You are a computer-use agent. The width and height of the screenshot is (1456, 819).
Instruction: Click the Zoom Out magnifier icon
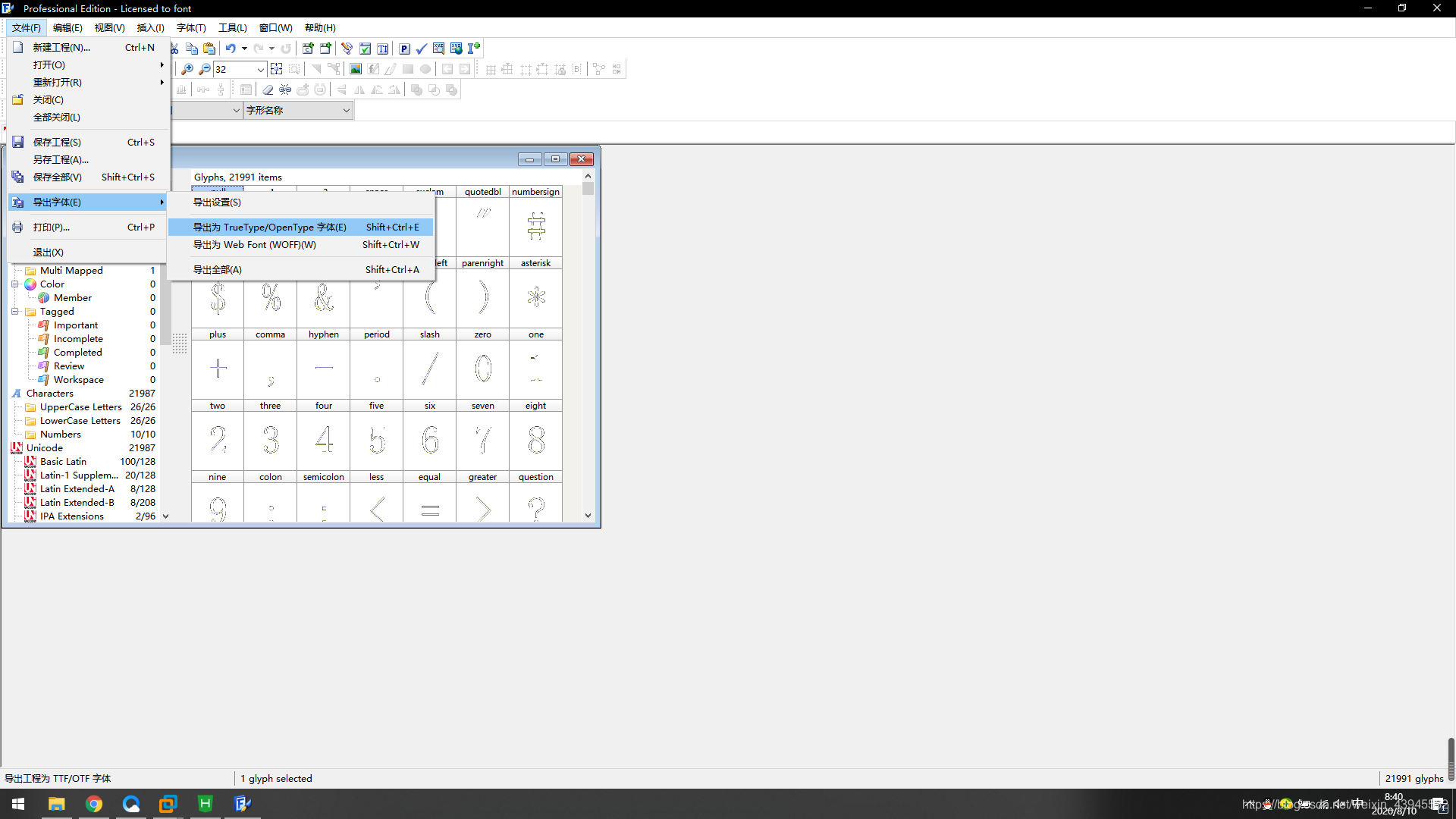click(x=205, y=69)
